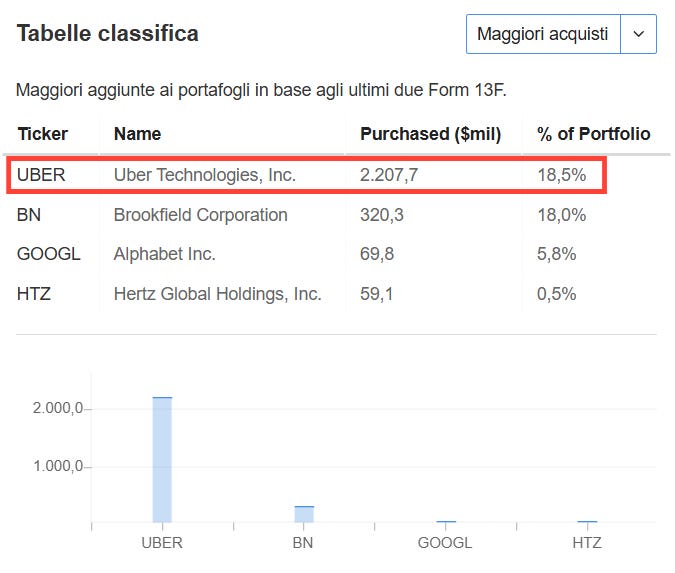Open the Maggiori acquisti dropdown arrow
The height and width of the screenshot is (573, 675).
coord(638,34)
